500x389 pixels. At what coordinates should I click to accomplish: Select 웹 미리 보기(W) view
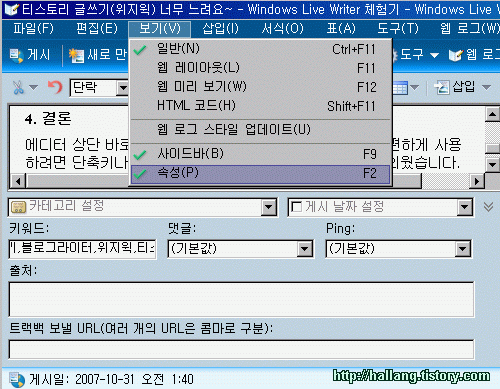pyautogui.click(x=260, y=87)
